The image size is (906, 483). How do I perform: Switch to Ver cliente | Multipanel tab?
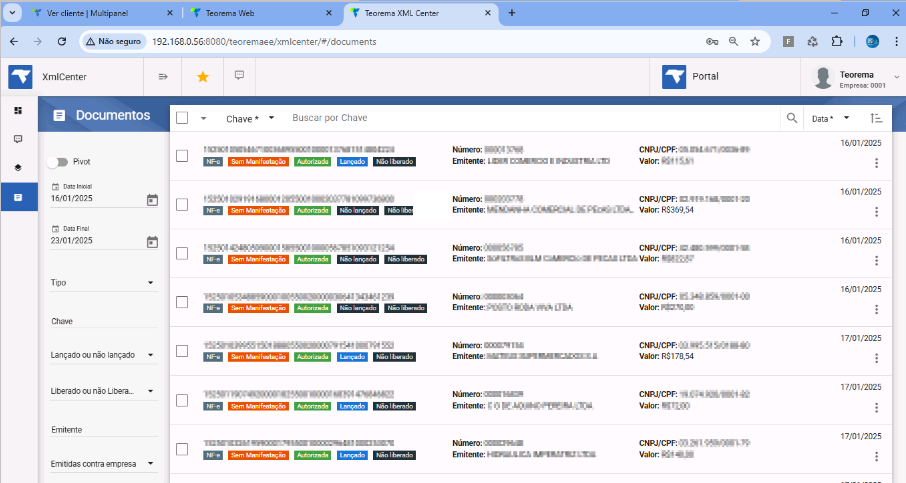(101, 13)
